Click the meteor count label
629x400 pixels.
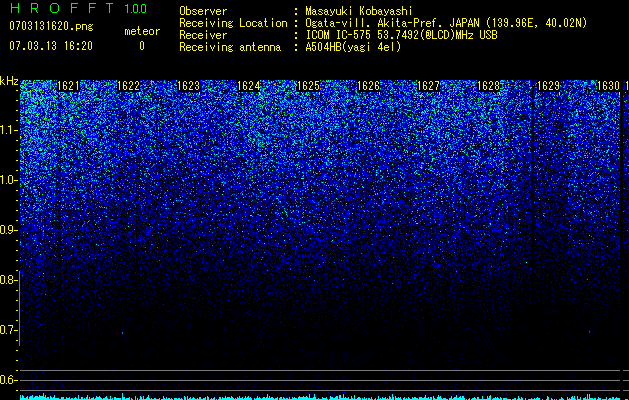point(142,31)
